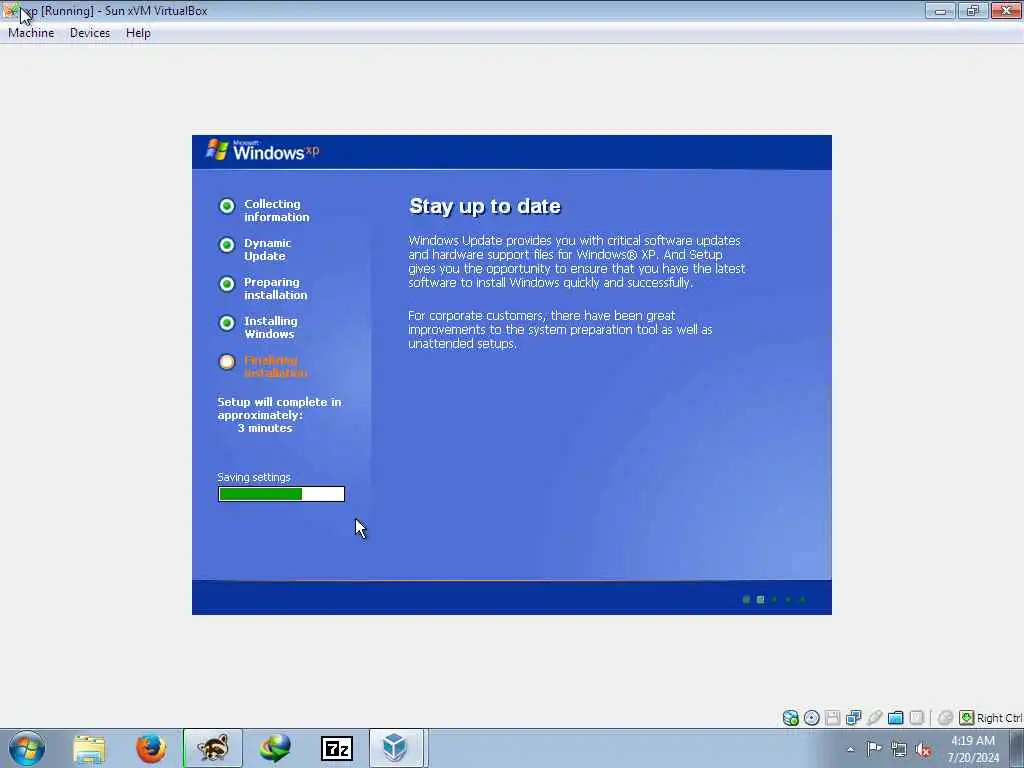
Task: Click the Dynamic Update step bullet
Action: point(227,245)
